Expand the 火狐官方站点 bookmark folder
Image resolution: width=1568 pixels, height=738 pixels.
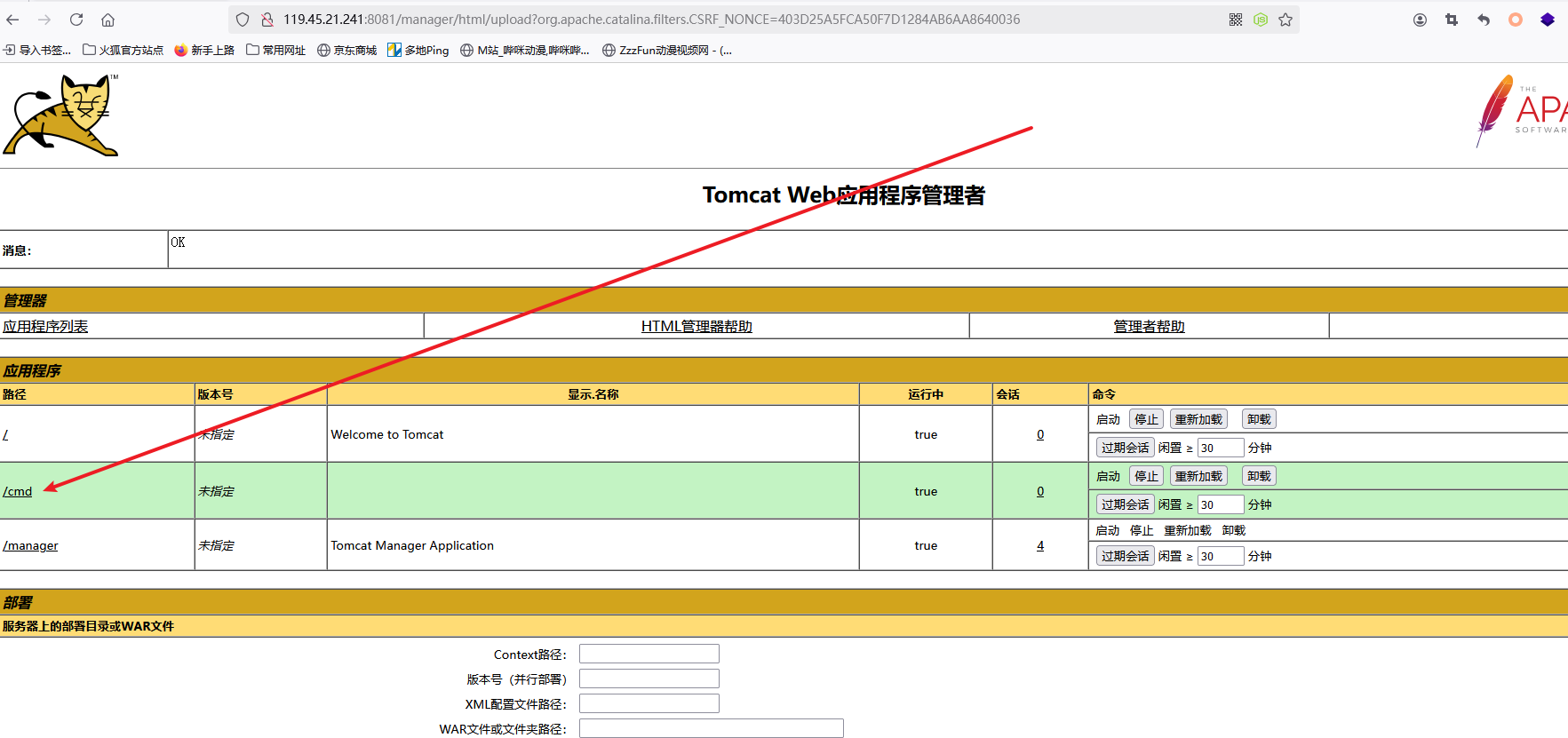pos(123,51)
